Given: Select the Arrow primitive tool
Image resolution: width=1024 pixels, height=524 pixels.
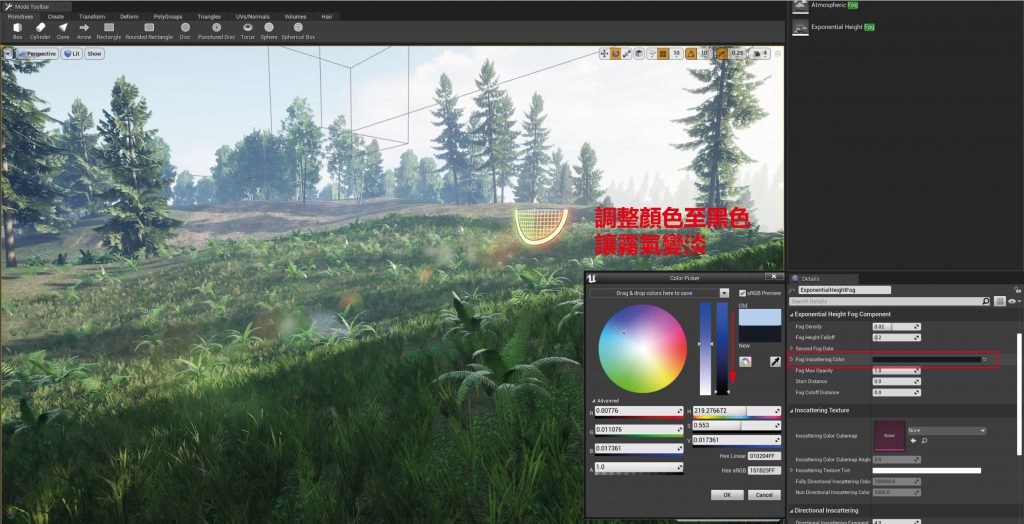Looking at the screenshot, I should 84,31.
